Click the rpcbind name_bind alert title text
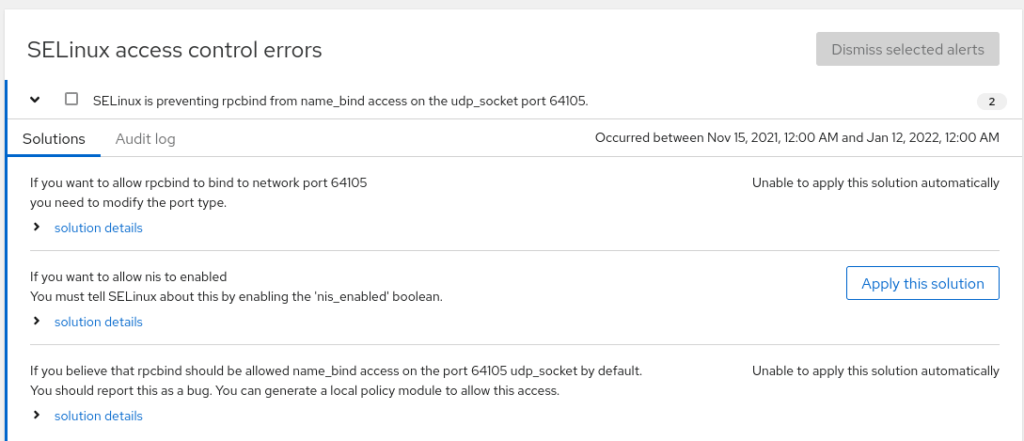The width and height of the screenshot is (1024, 441). pyautogui.click(x=340, y=101)
